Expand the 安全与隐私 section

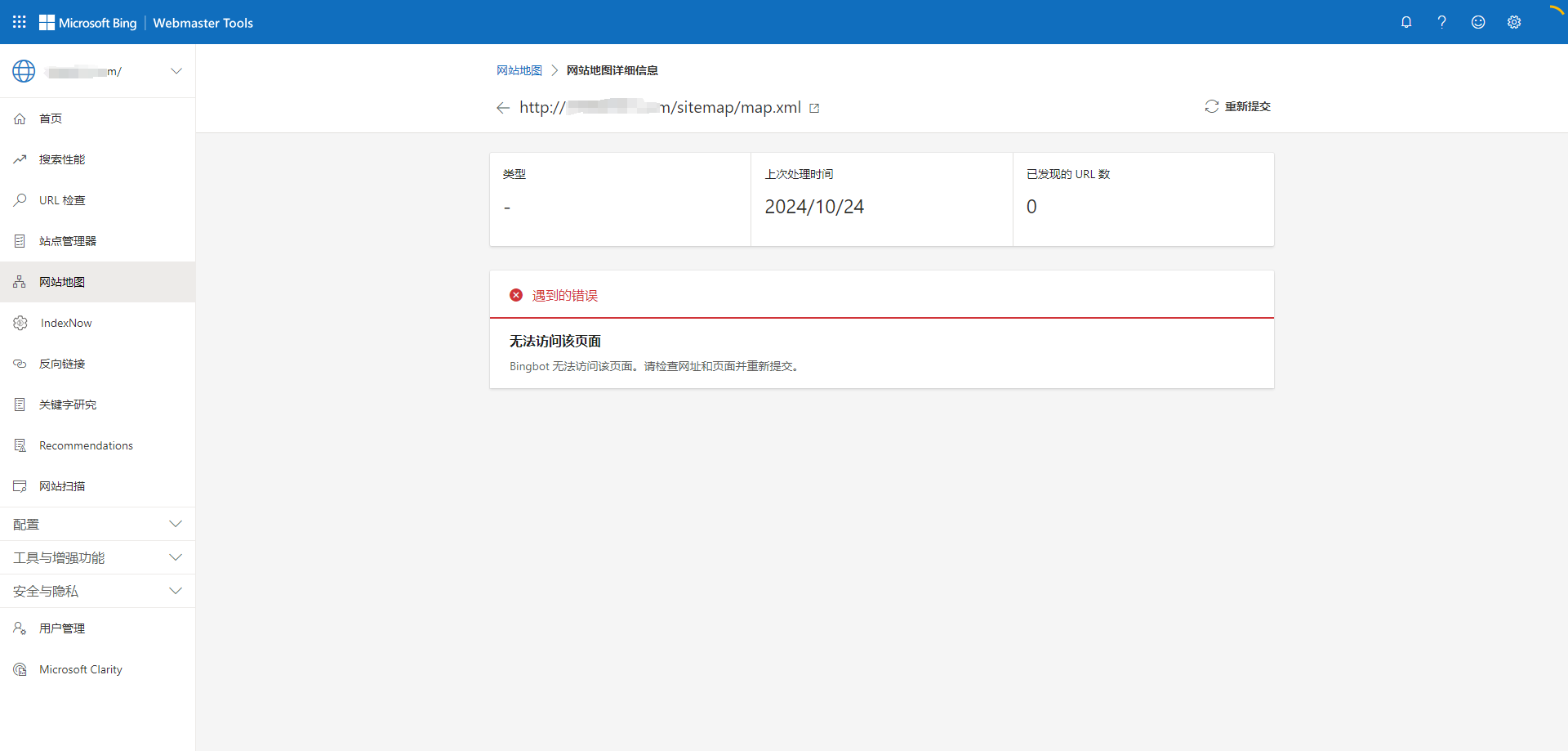pos(98,591)
